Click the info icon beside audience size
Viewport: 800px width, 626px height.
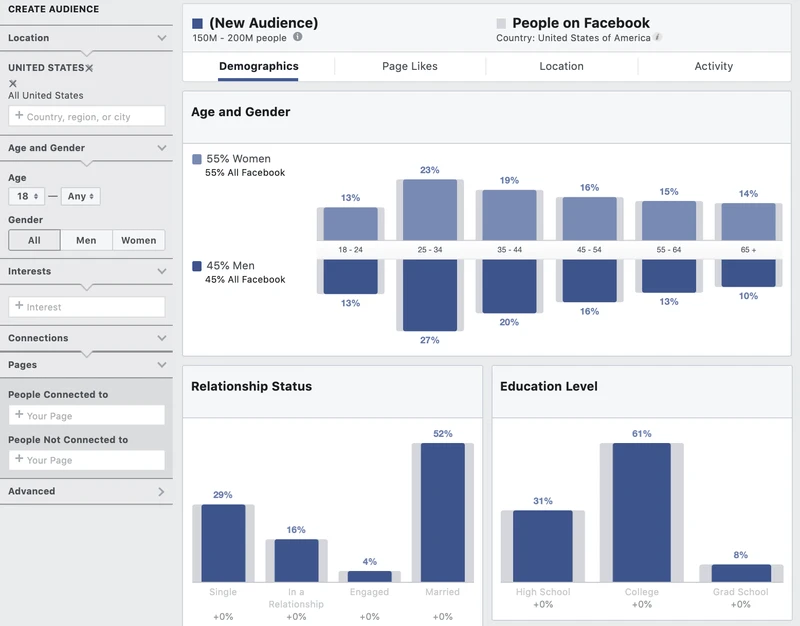(x=298, y=37)
